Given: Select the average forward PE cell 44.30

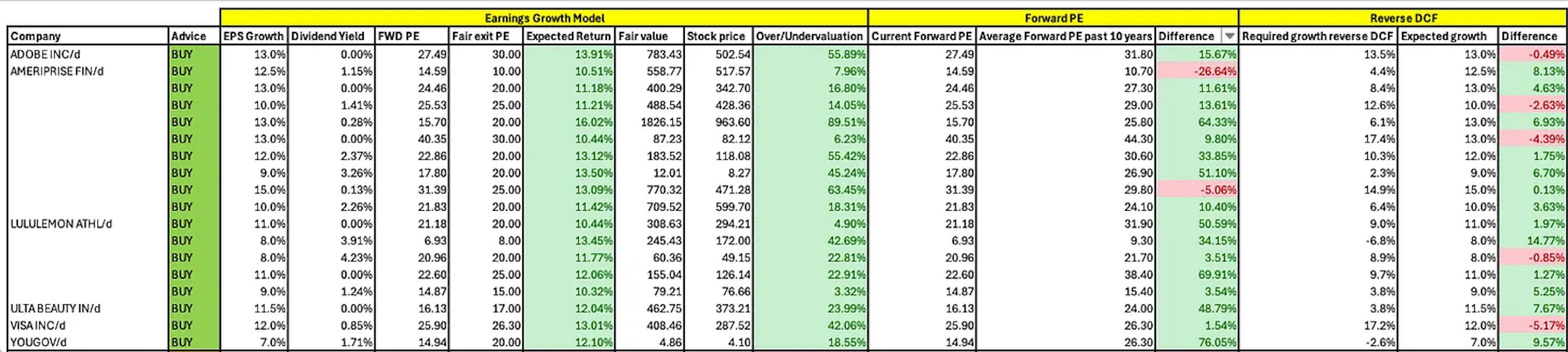Looking at the screenshot, I should (1065, 139).
